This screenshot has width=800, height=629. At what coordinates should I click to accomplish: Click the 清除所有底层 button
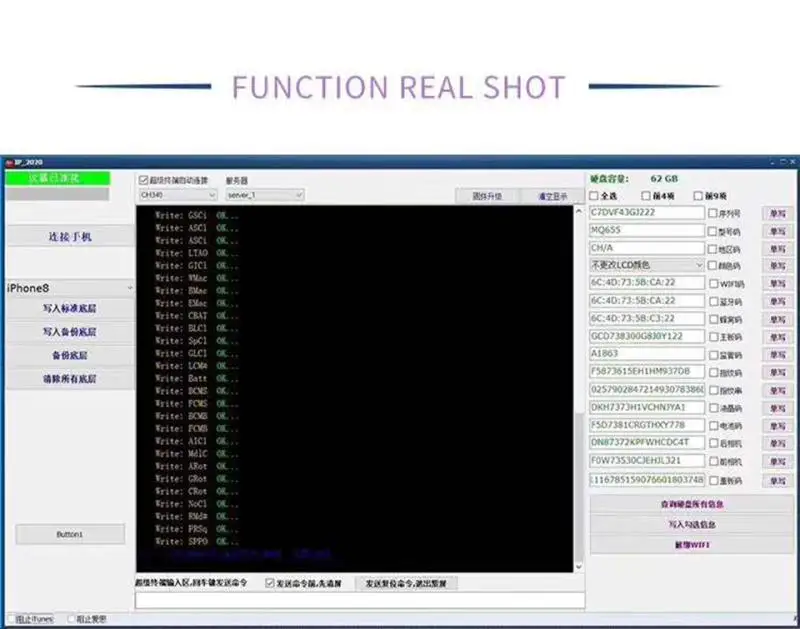70,379
